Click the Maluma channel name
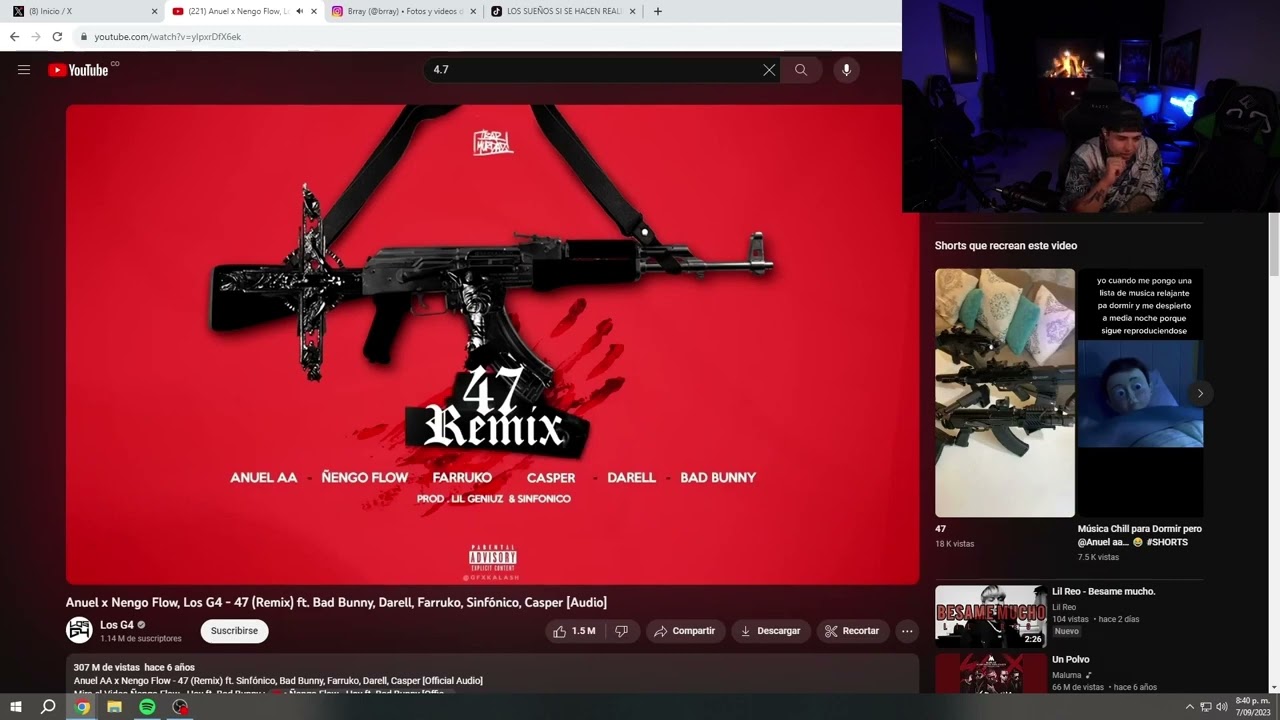The height and width of the screenshot is (720, 1280). click(1068, 675)
